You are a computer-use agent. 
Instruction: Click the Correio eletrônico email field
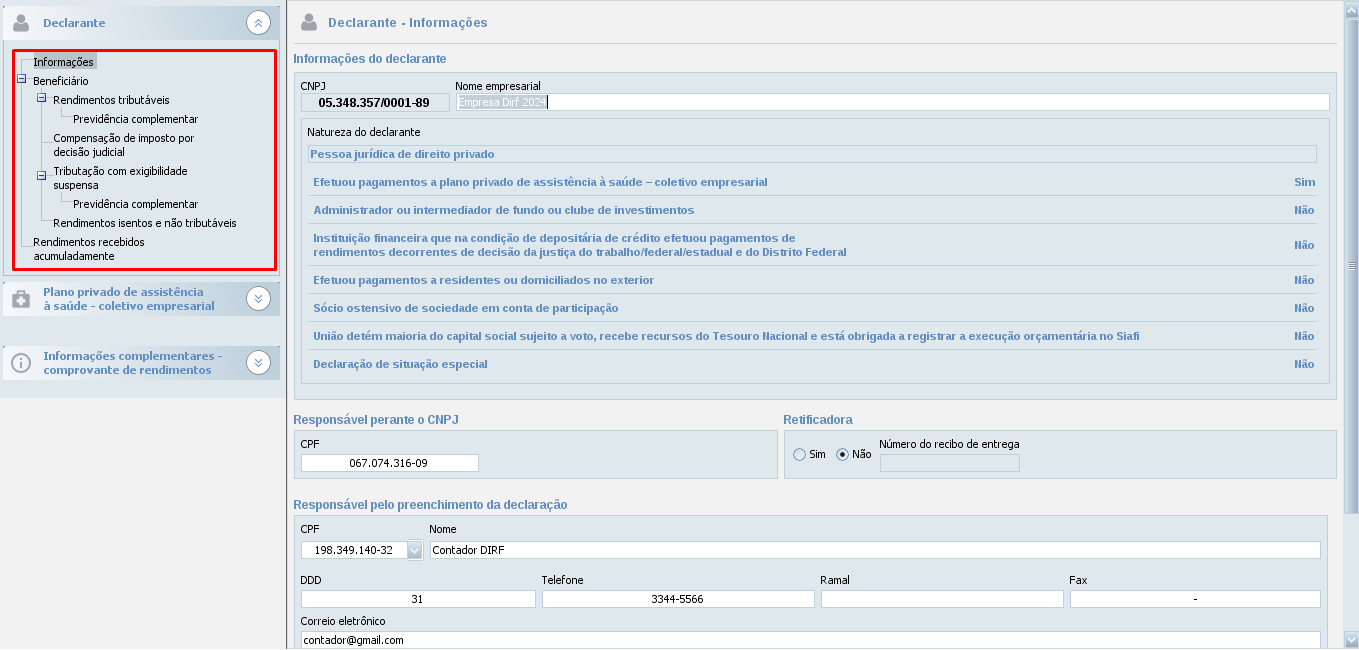(811, 640)
